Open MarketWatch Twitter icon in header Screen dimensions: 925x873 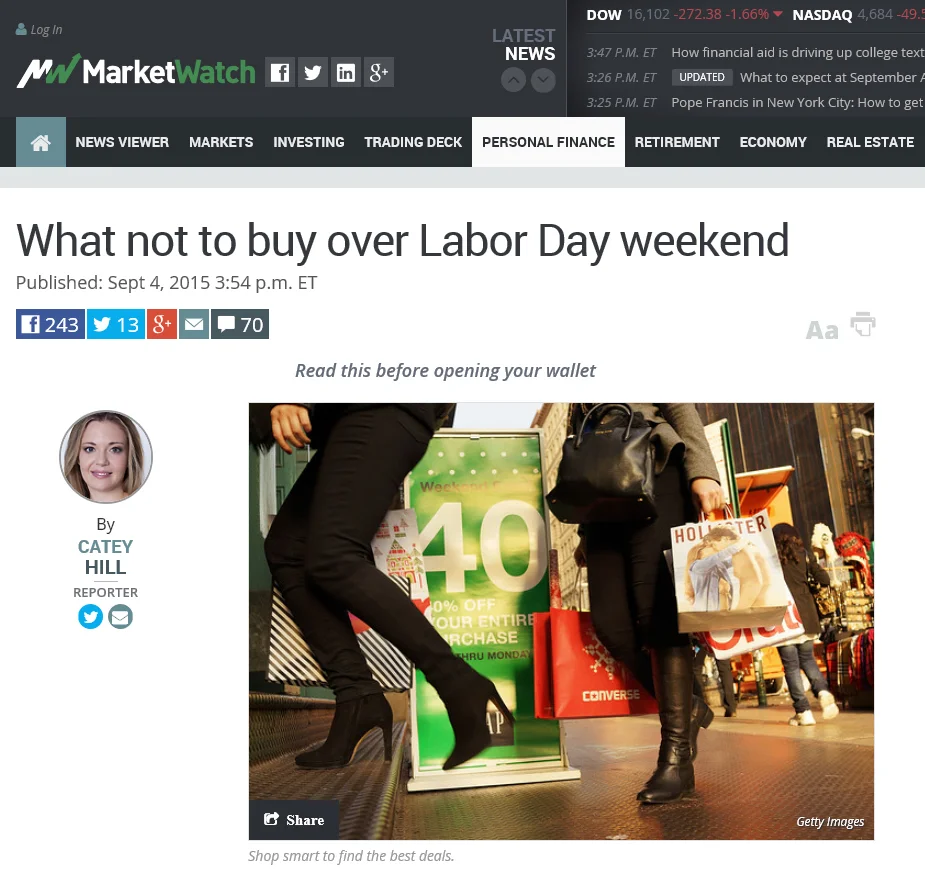coord(313,73)
